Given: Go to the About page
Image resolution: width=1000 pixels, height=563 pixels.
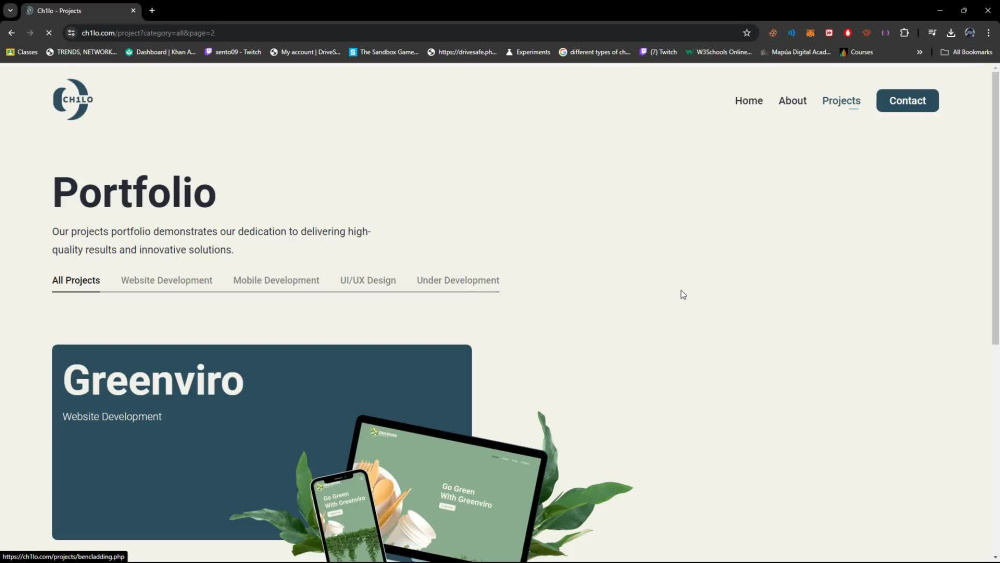Looking at the screenshot, I should pos(792,101).
